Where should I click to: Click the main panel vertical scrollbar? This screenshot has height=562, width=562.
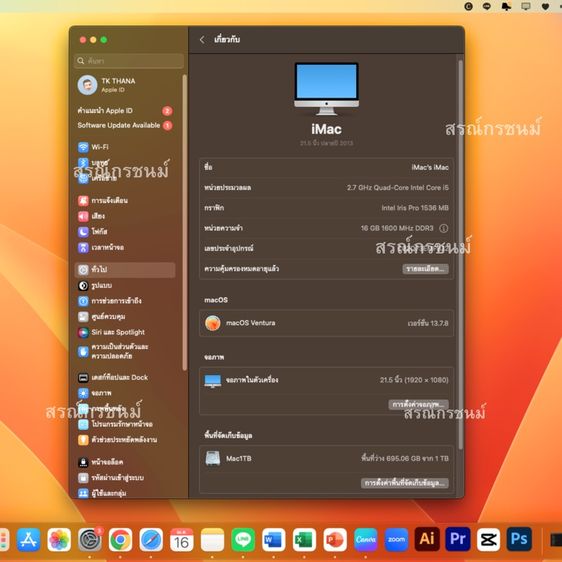(x=461, y=254)
